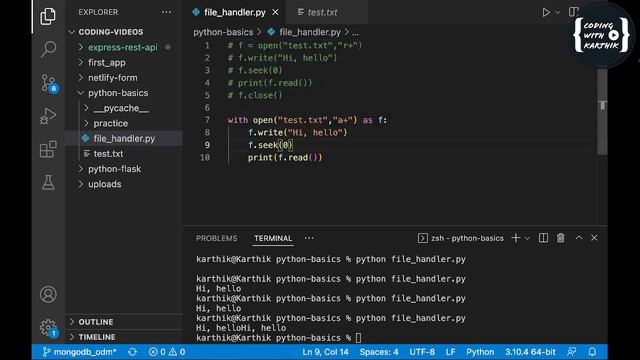Screen dimensions: 640x360
Task: Select Python language mode in status bar
Action: click(480, 352)
